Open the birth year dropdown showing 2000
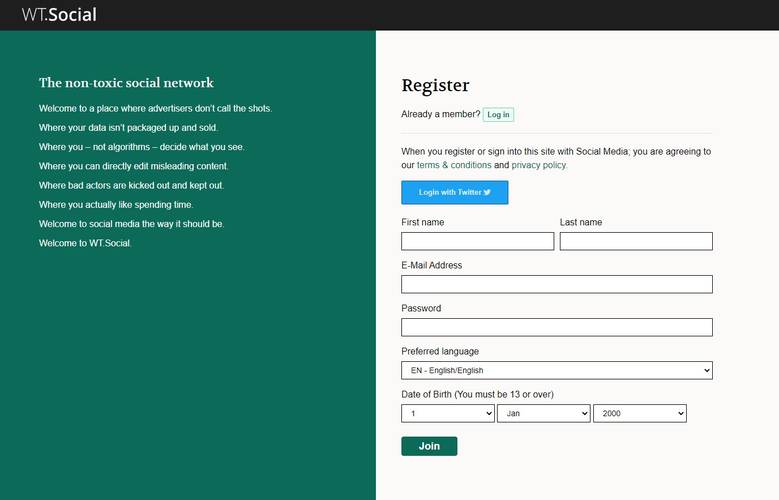This screenshot has height=500, width=779. [640, 414]
